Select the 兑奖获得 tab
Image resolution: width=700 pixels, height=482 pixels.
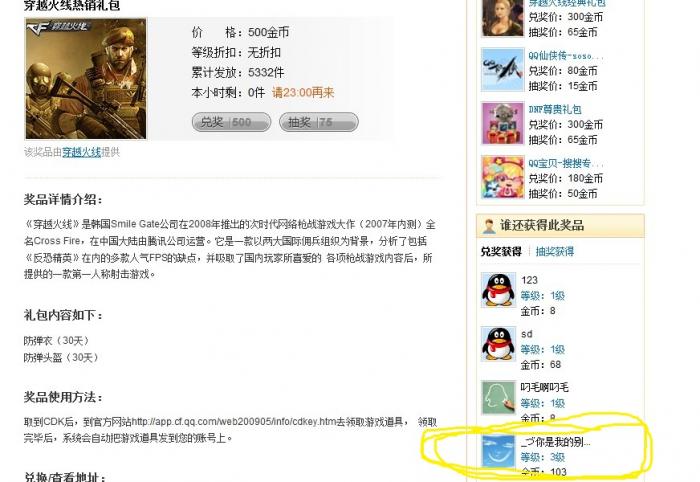pos(501,251)
